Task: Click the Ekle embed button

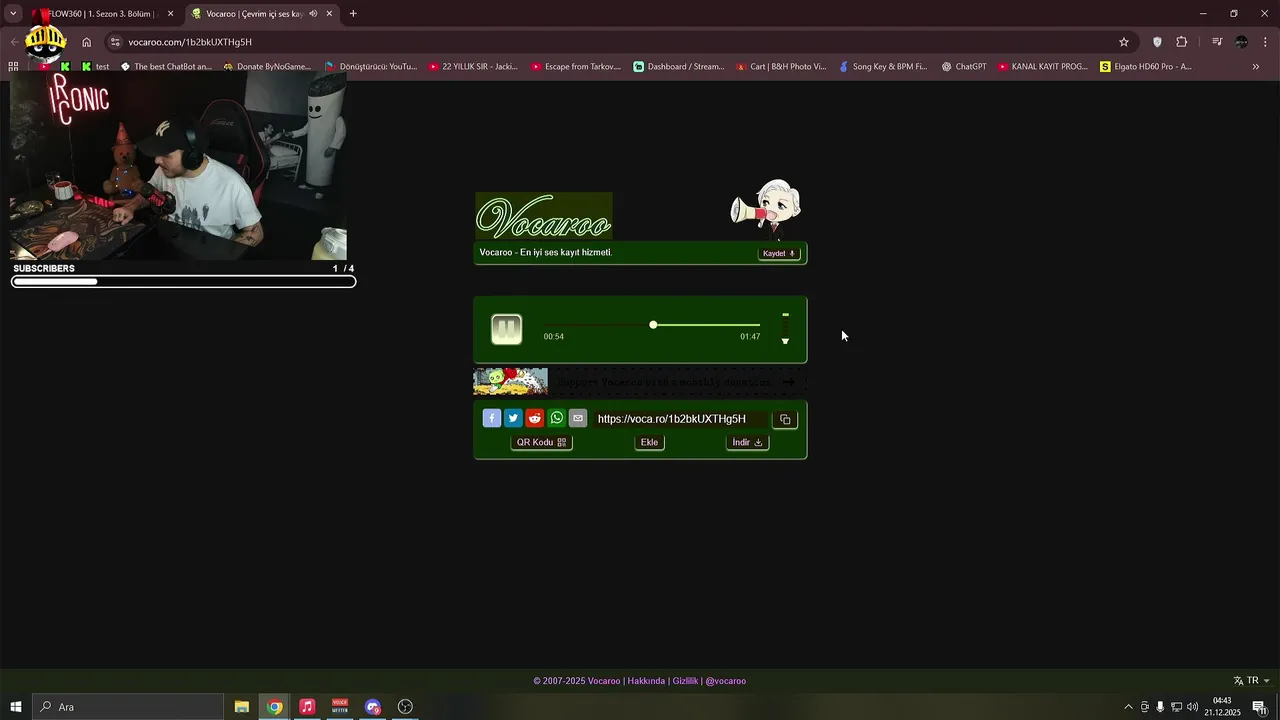Action: pos(650,442)
